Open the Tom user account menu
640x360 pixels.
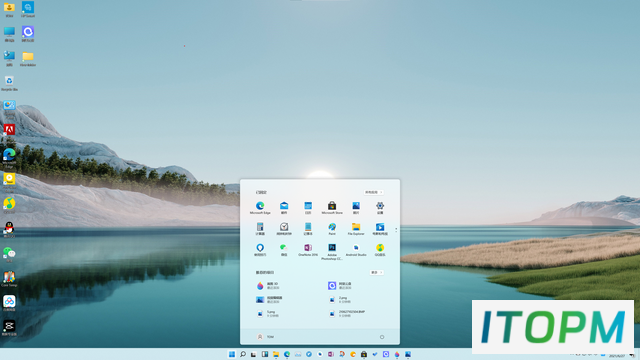pos(265,337)
